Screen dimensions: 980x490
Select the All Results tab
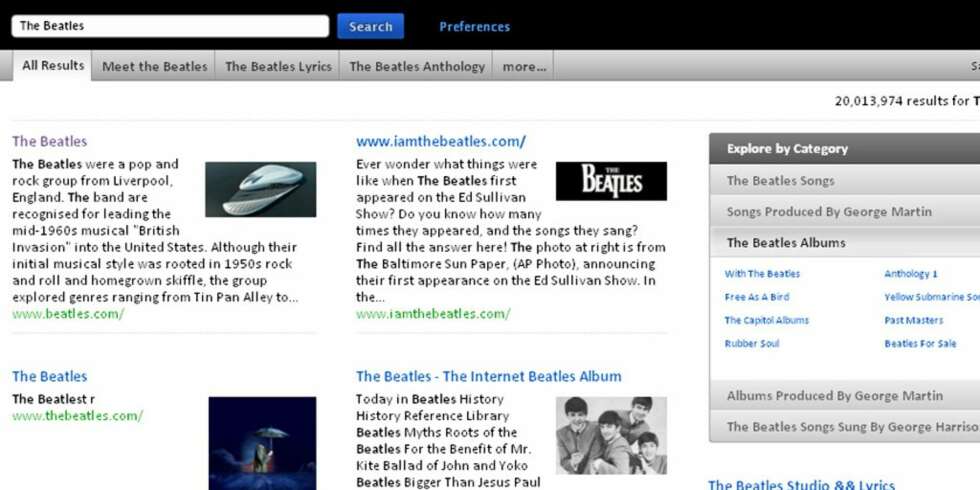(x=52, y=66)
